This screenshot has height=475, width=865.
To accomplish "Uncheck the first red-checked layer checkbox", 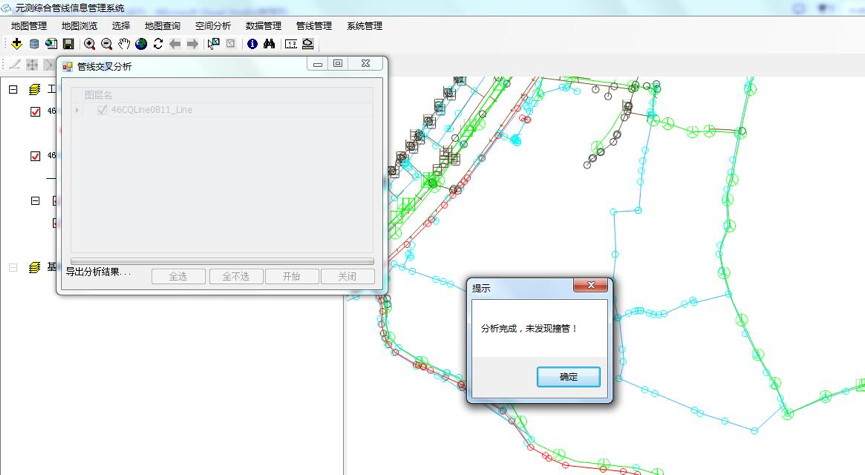I will 36,112.
